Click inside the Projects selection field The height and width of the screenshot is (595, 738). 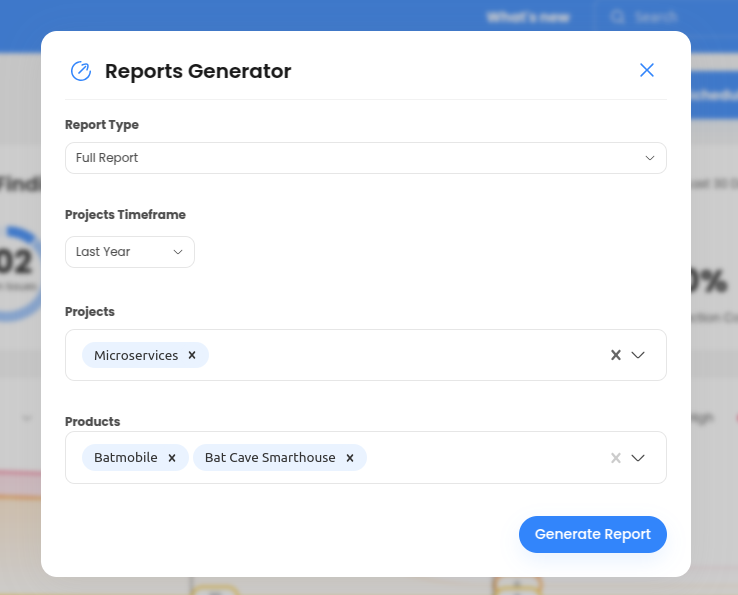point(366,355)
